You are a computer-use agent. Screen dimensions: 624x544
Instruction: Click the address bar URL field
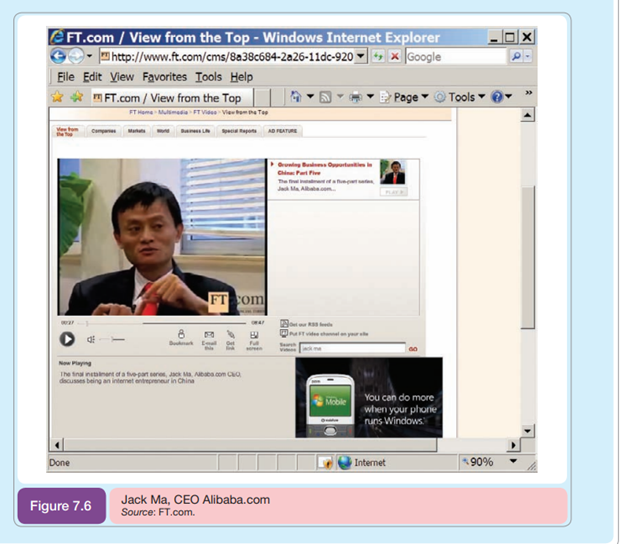pyautogui.click(x=228, y=57)
